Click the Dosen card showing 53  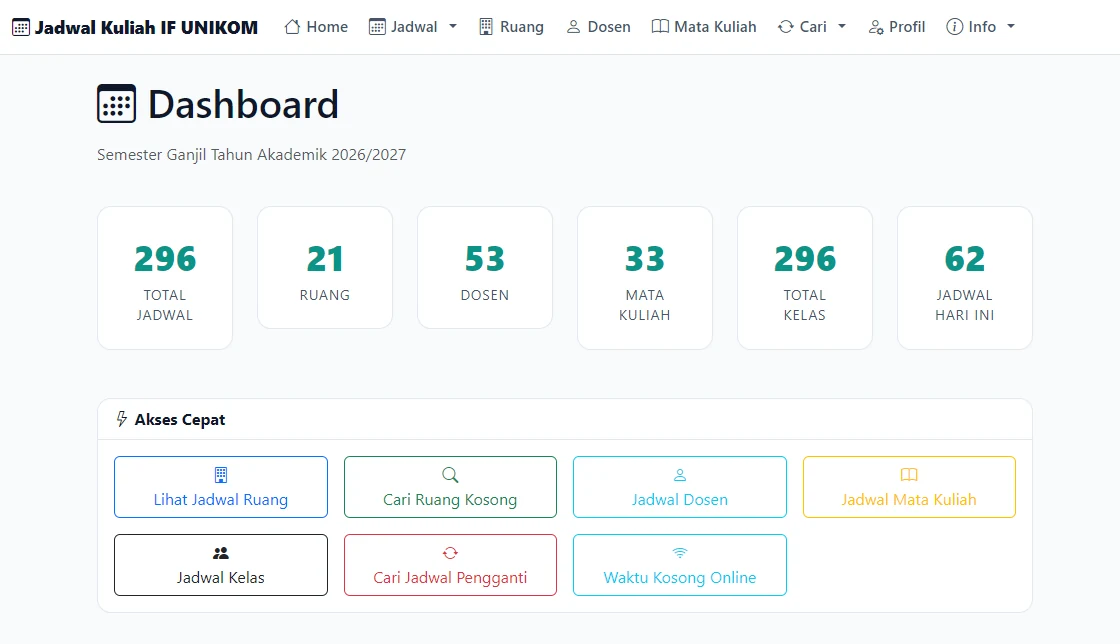point(485,268)
